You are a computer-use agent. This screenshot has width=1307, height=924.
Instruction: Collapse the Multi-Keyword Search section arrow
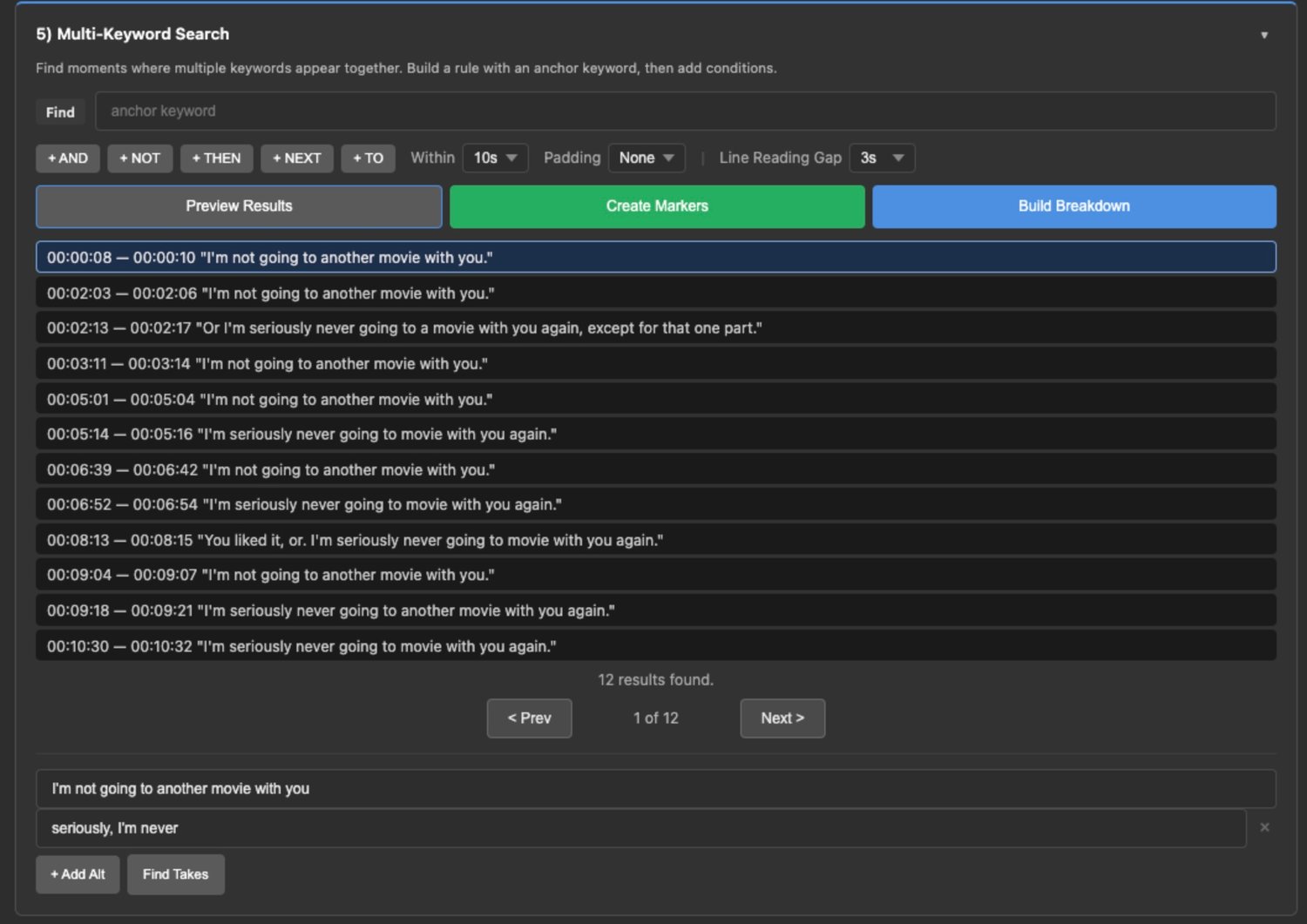pos(1264,35)
